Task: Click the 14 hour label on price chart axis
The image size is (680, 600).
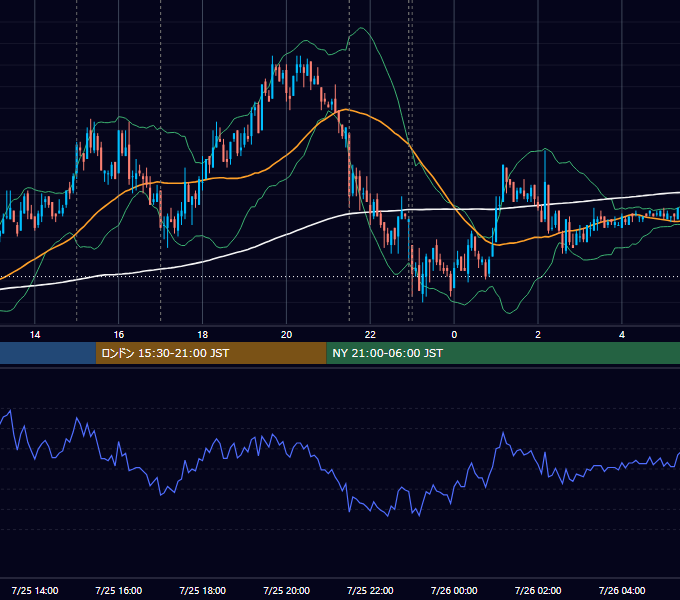Action: click(35, 335)
